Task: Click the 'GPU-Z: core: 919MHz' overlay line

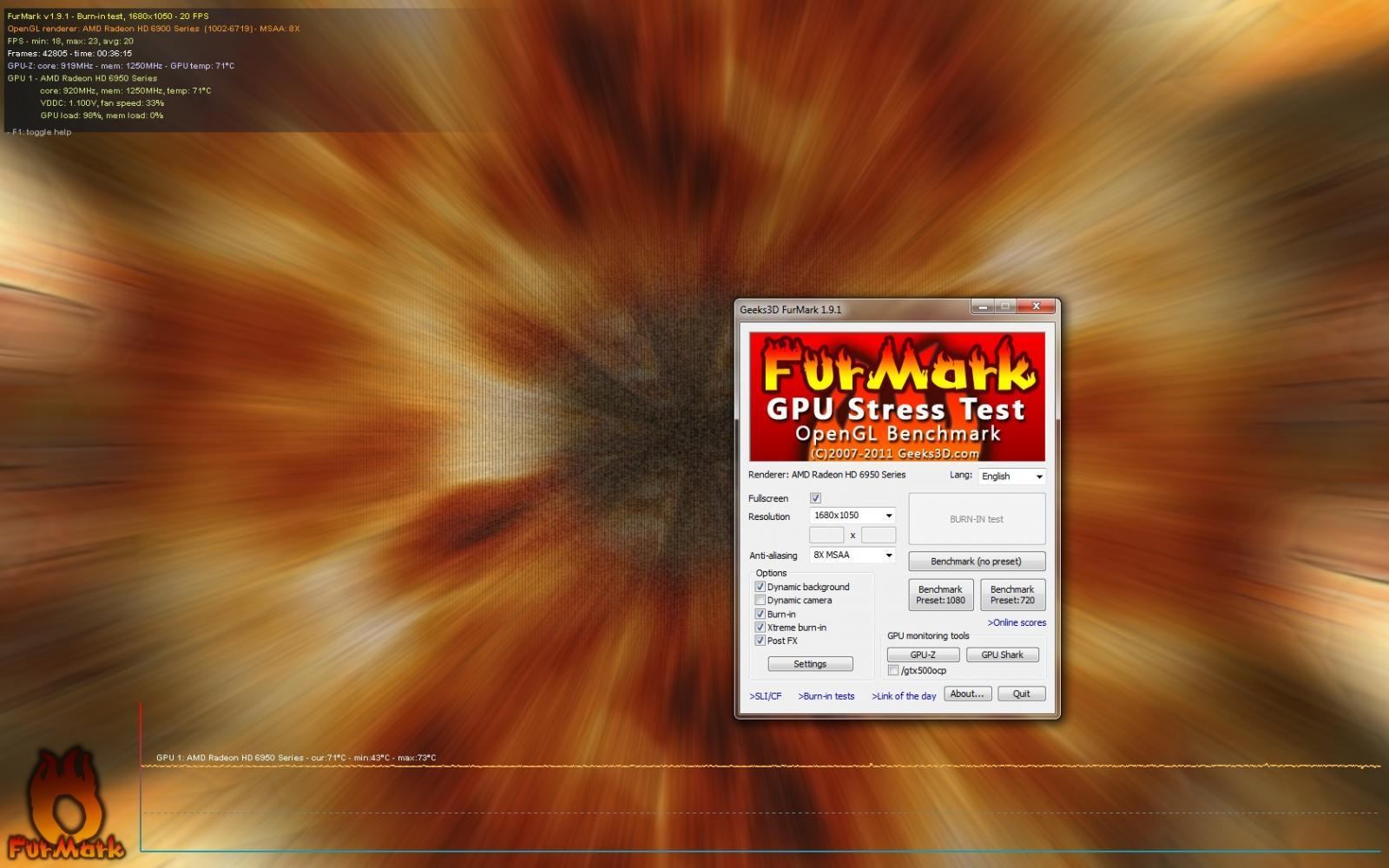Action: [121, 66]
